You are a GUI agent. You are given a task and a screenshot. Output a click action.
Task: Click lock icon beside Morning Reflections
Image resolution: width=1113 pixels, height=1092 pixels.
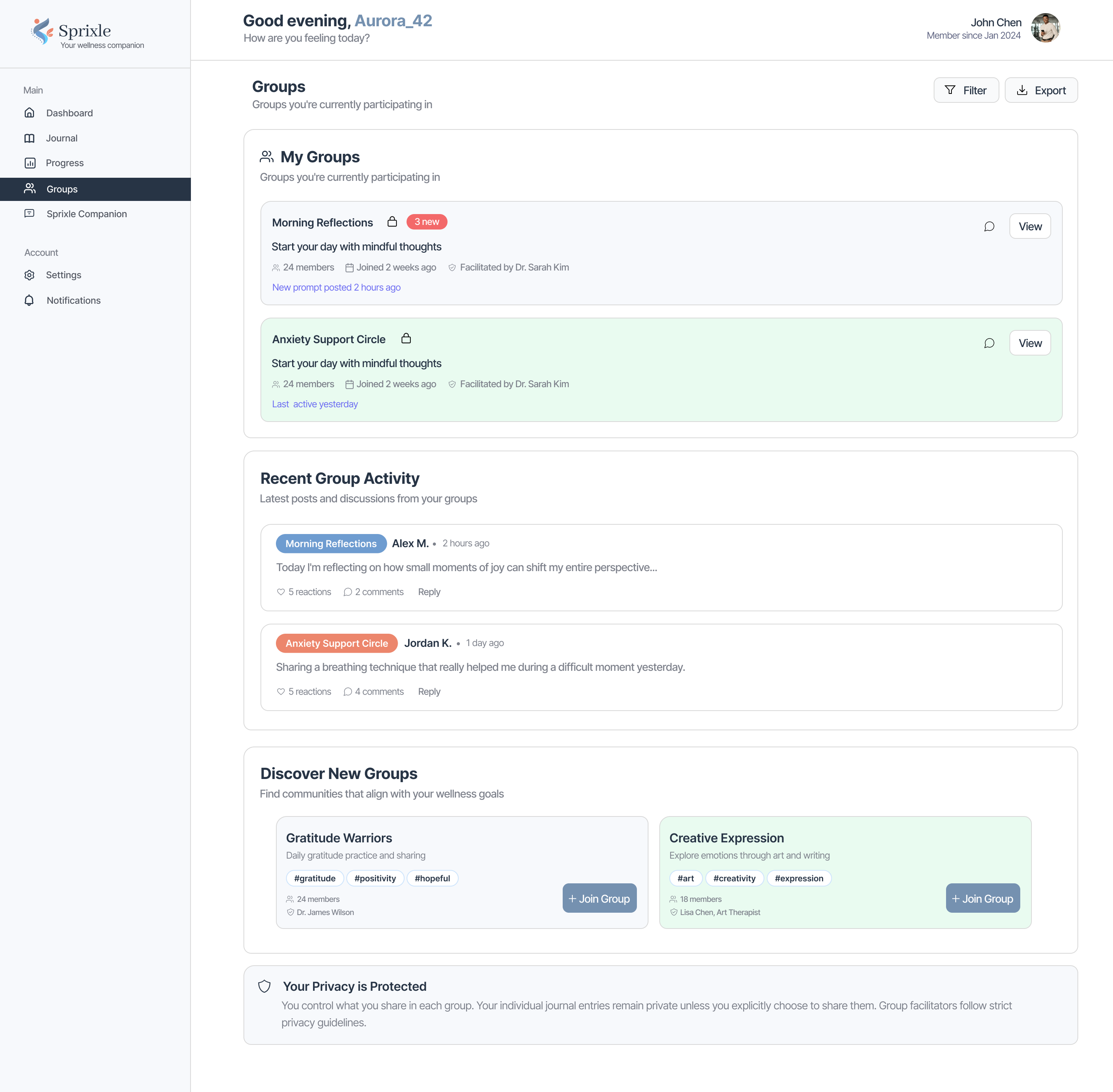pyautogui.click(x=392, y=222)
